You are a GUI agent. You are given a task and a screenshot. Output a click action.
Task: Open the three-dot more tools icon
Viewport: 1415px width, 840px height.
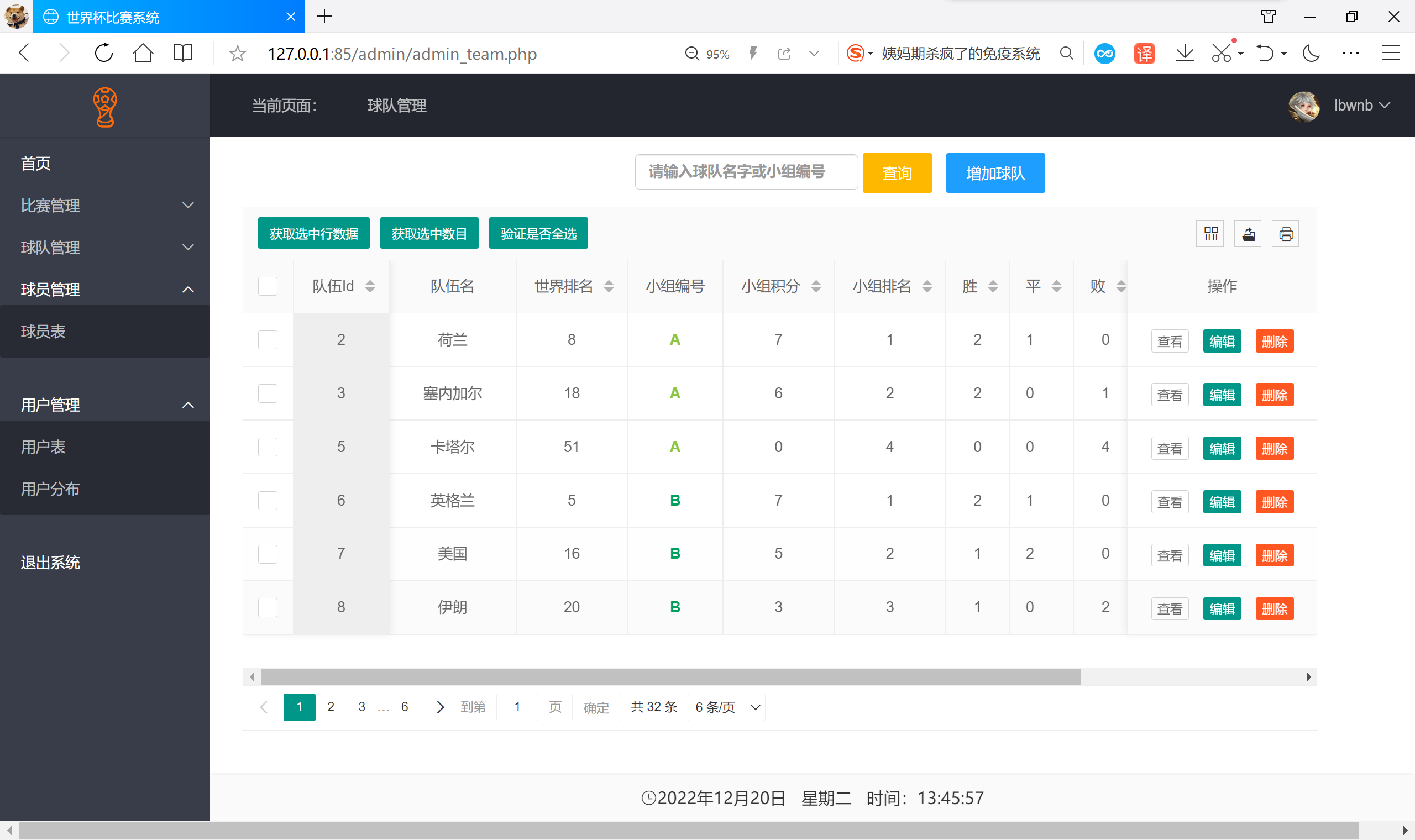click(x=1351, y=54)
